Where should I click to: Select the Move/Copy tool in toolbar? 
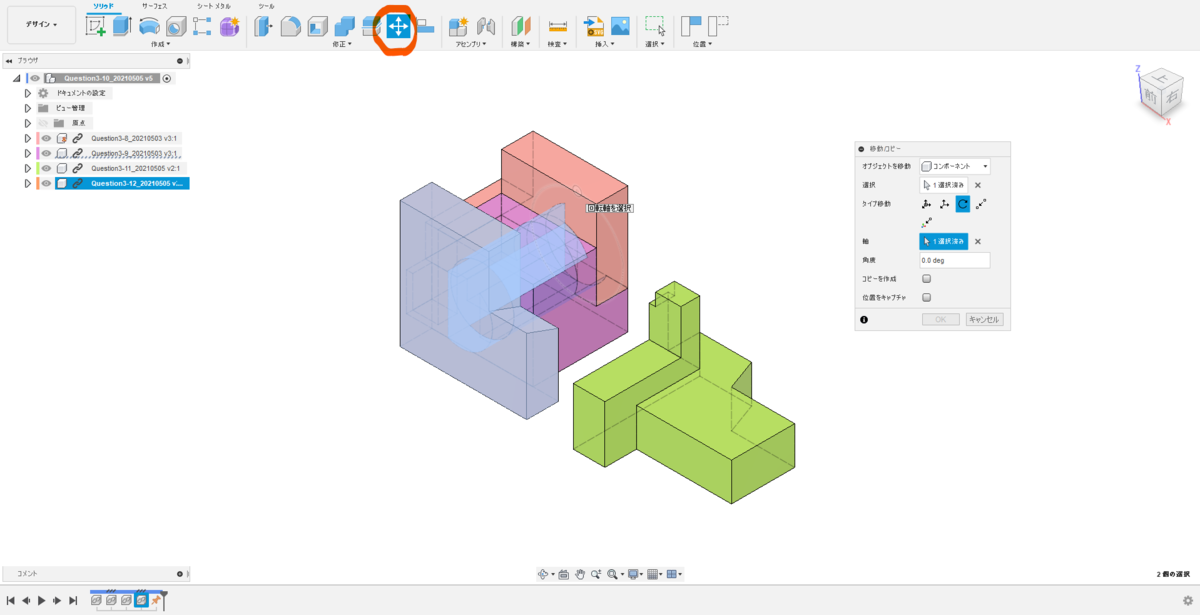pos(398,27)
